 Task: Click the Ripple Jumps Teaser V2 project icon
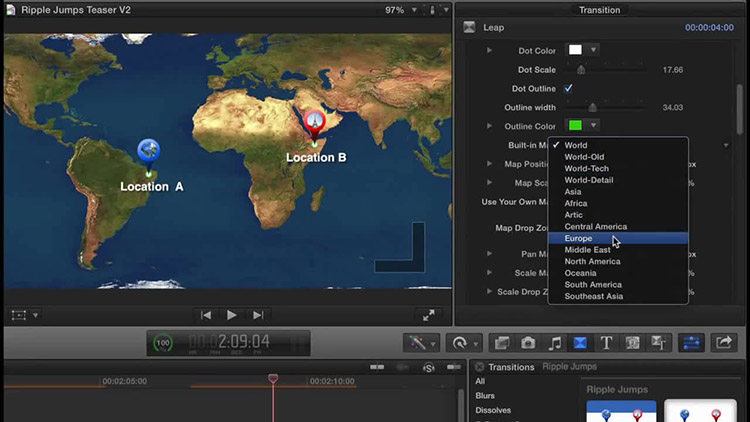[11, 10]
